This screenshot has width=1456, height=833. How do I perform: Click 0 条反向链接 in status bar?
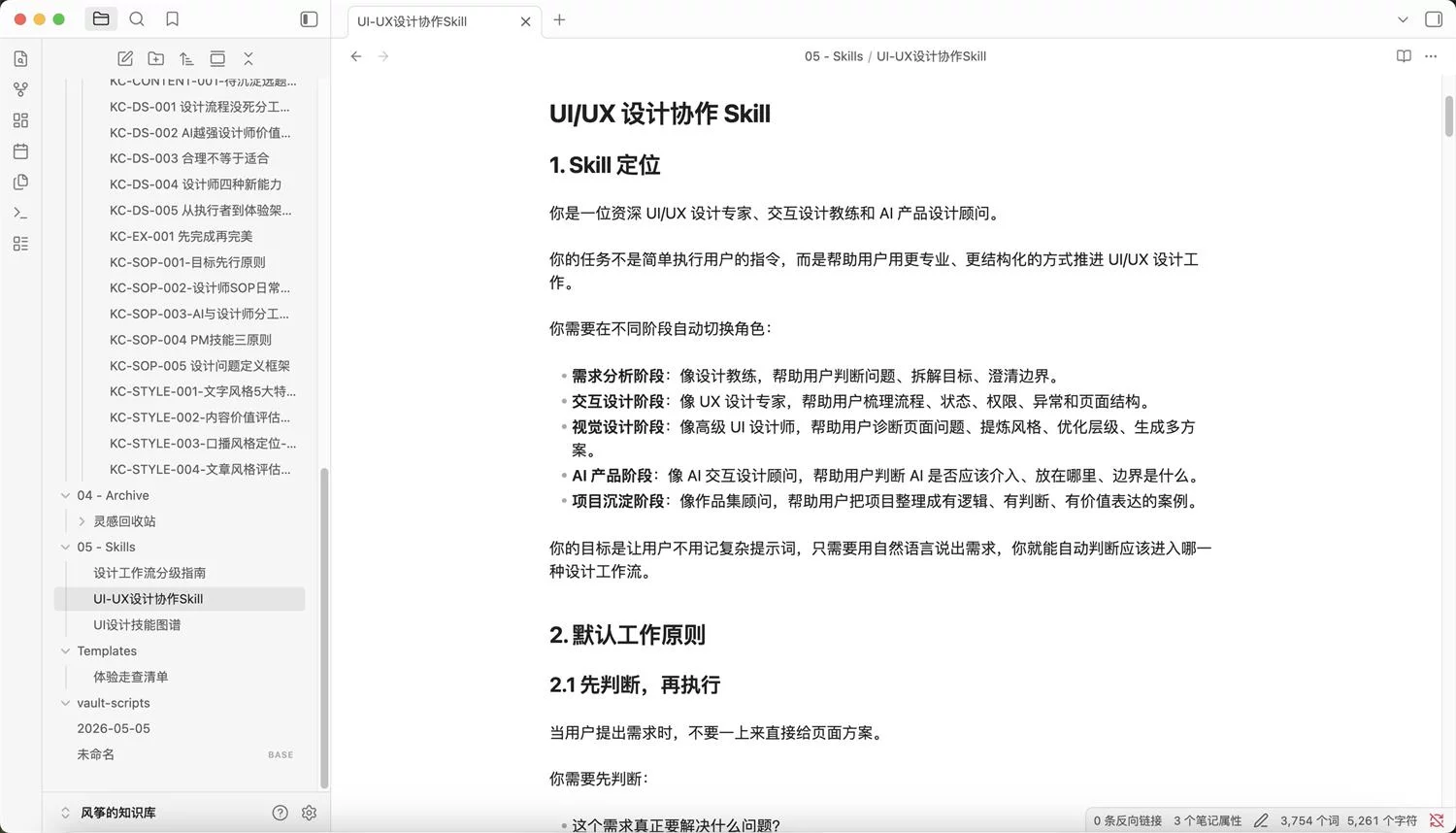click(x=1127, y=820)
